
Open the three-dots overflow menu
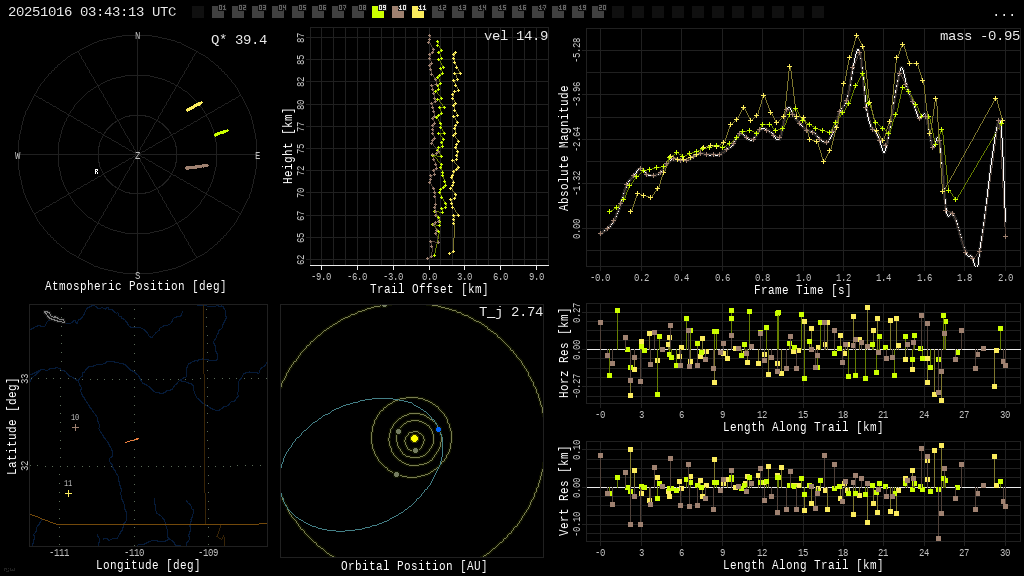(x=1003, y=13)
